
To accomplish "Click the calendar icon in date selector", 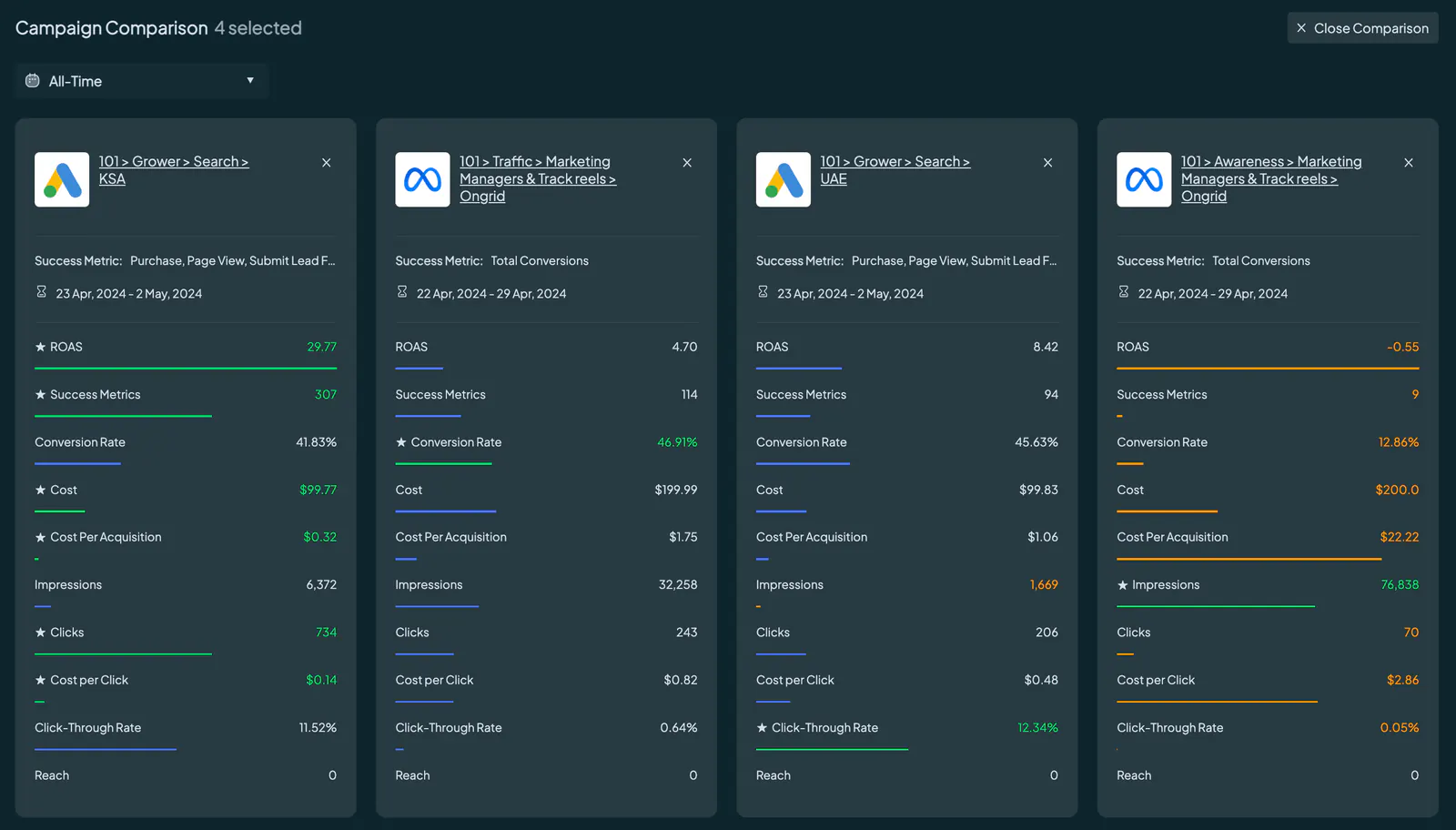I will [33, 81].
